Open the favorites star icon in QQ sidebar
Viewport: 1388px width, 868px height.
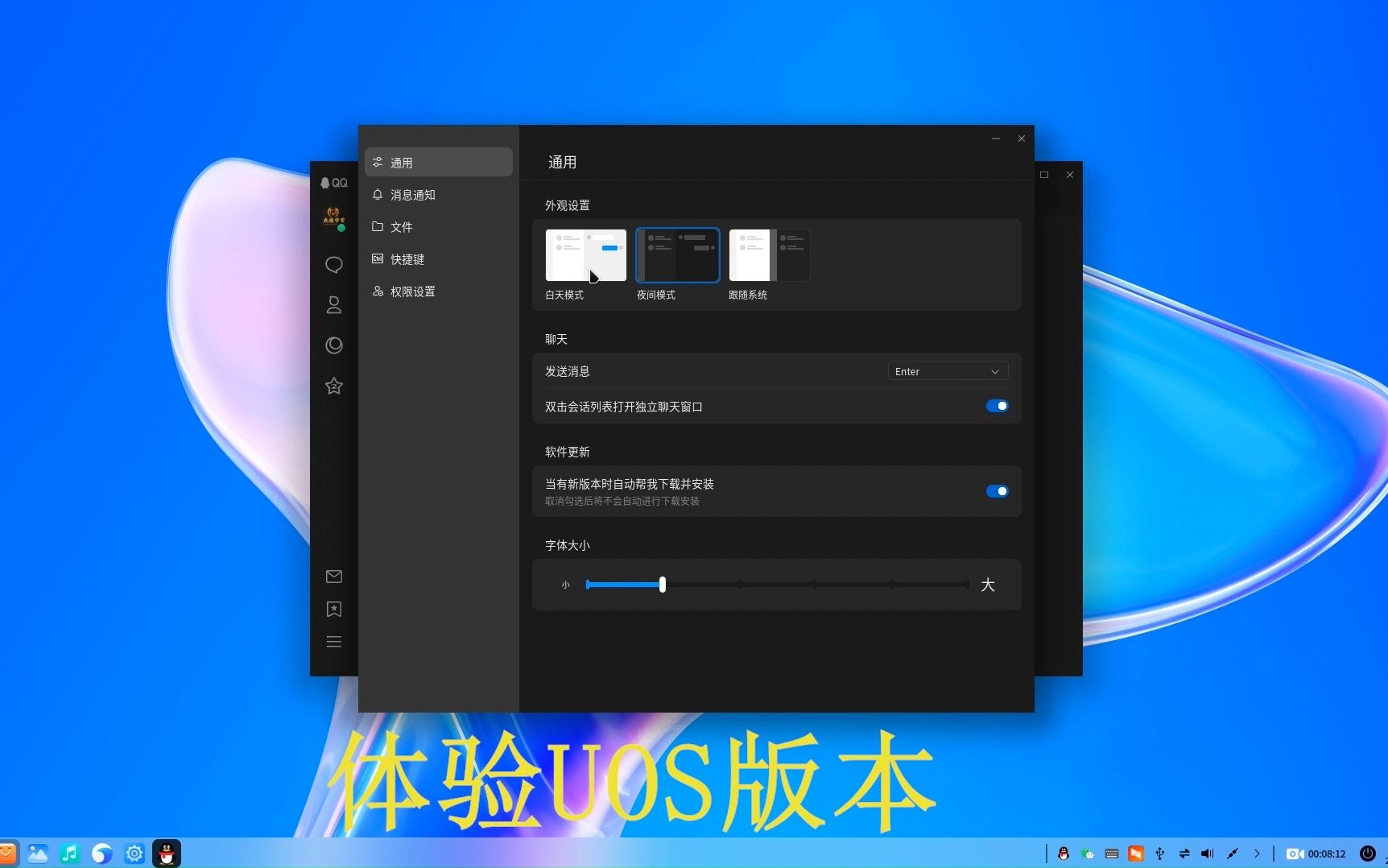pos(334,386)
